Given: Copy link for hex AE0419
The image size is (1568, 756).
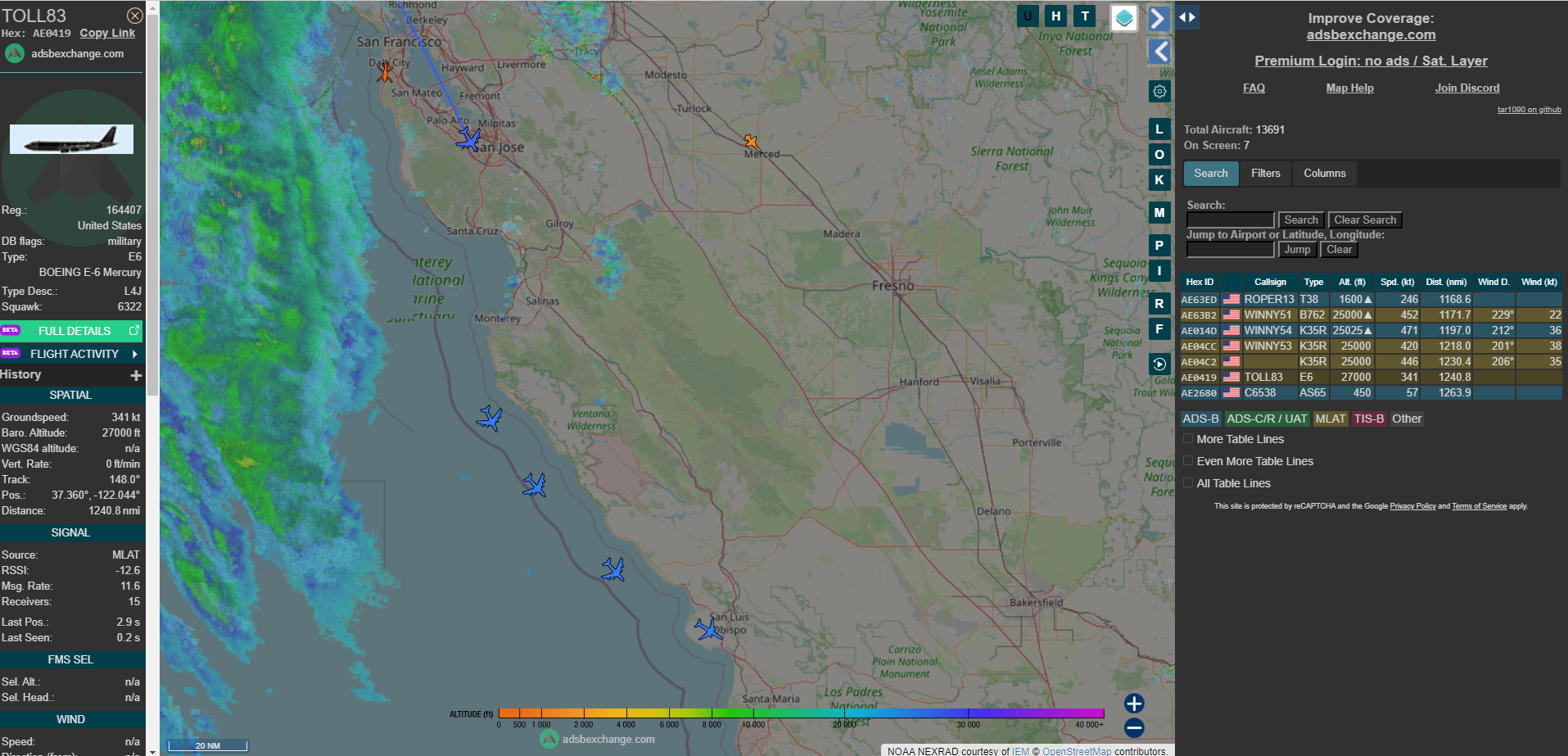Looking at the screenshot, I should tap(107, 34).
